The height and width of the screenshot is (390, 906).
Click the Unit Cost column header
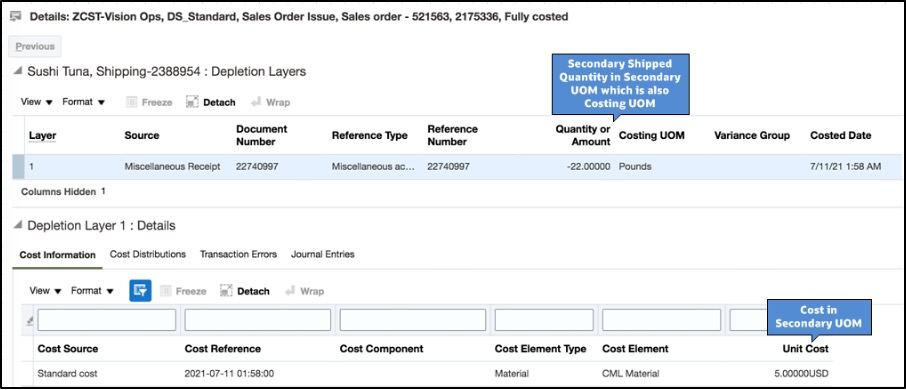click(805, 349)
